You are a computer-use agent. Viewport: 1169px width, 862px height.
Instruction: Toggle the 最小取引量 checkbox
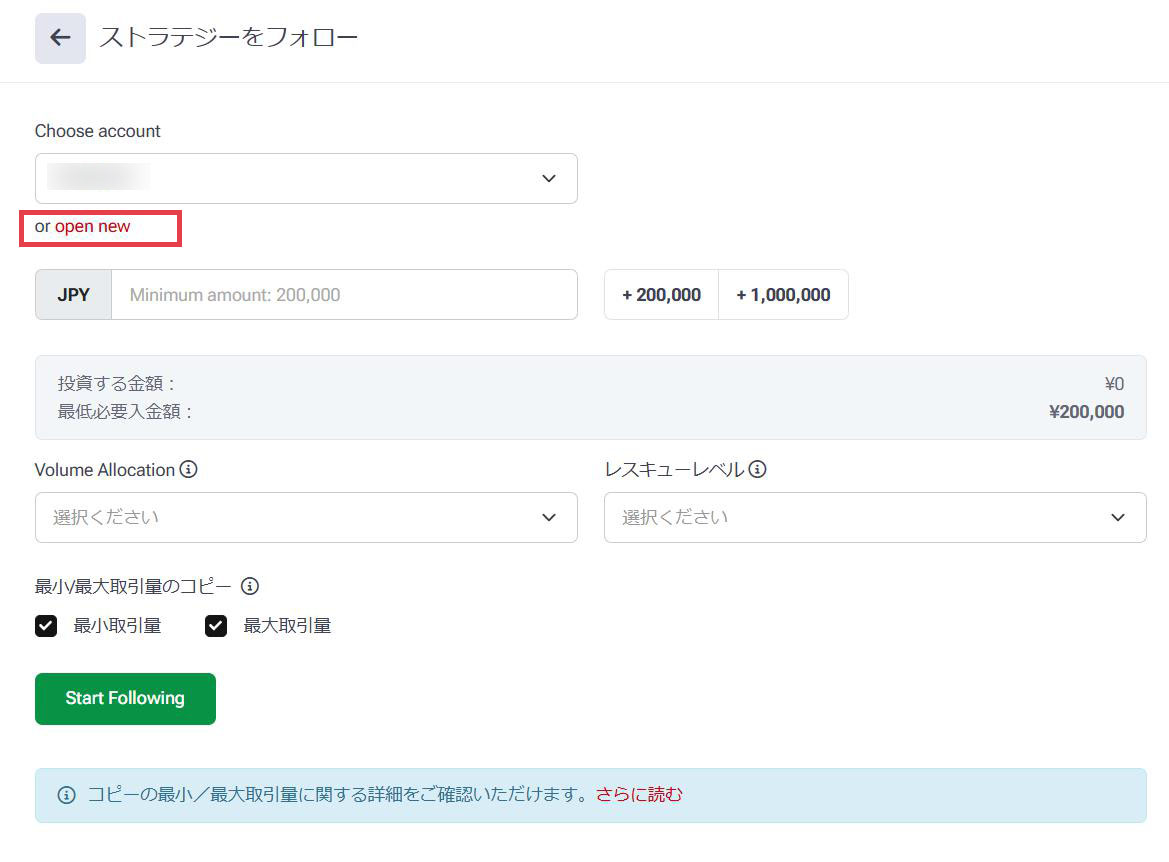(x=46, y=626)
